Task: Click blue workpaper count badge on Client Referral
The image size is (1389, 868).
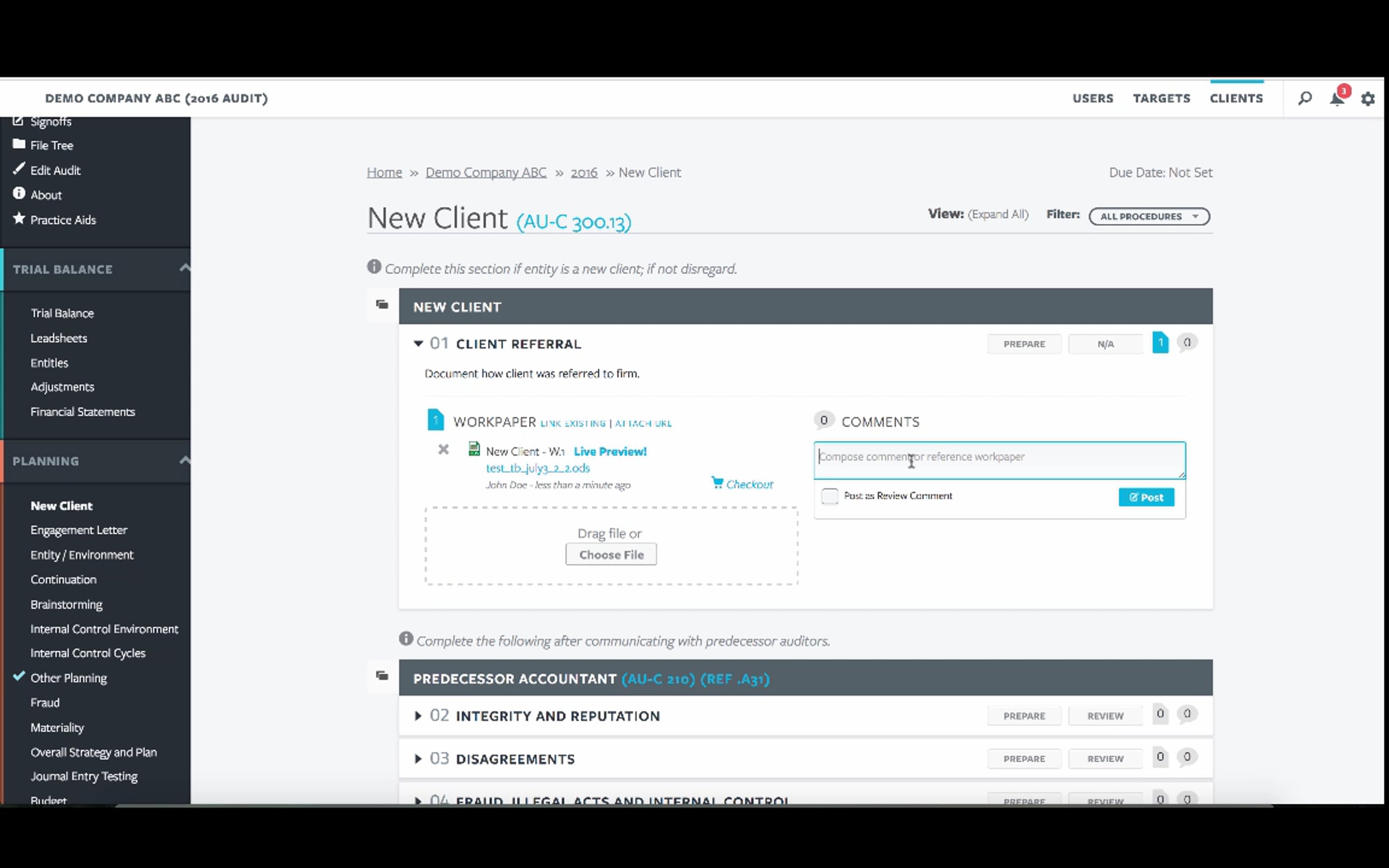Action: 1160,343
